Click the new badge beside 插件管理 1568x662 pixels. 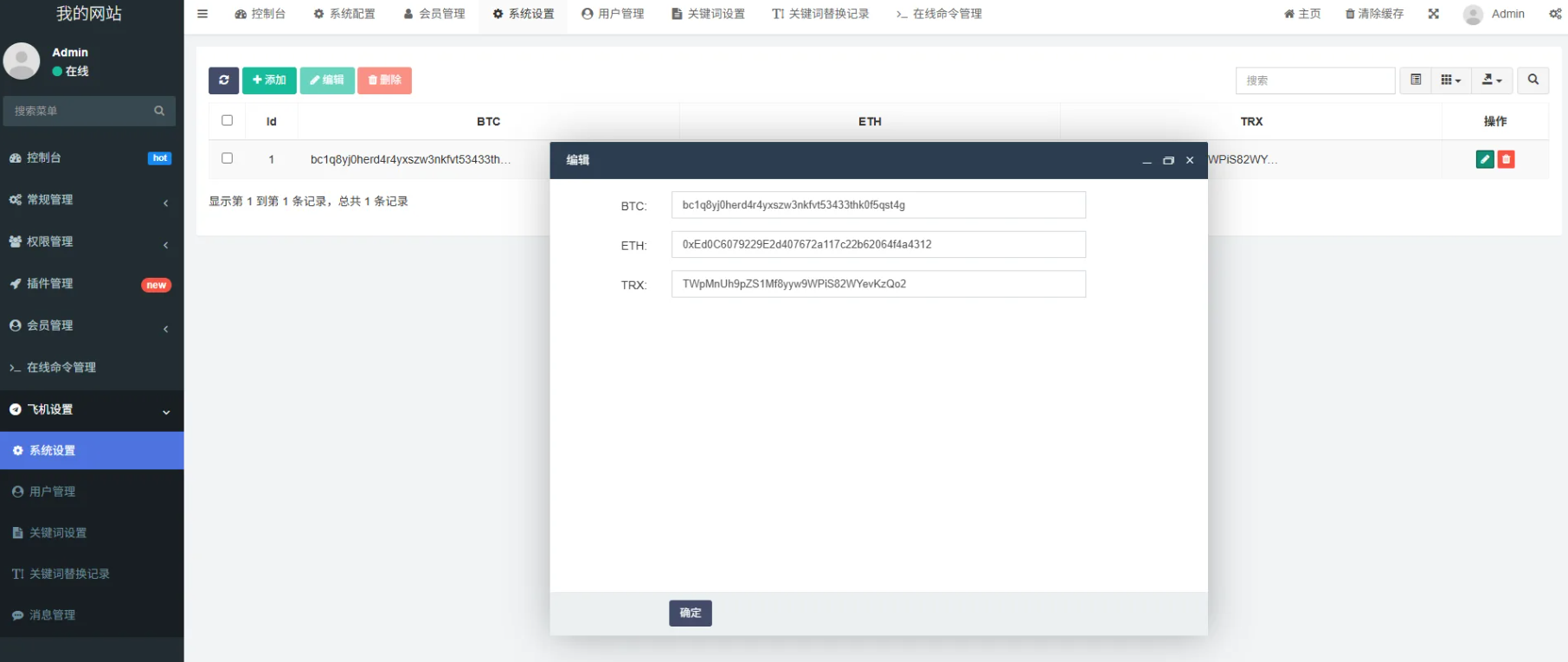(x=157, y=285)
